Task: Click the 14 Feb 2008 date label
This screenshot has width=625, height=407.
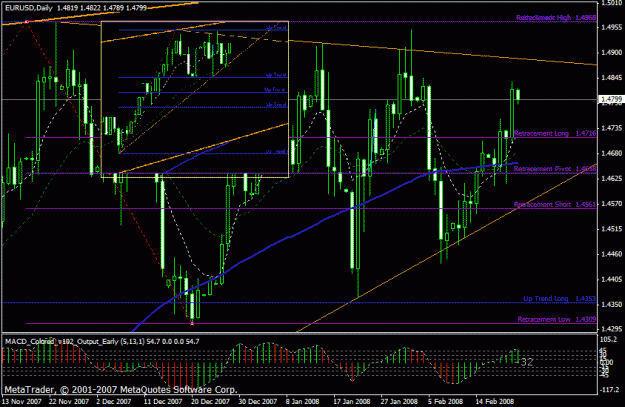Action: tap(495, 401)
